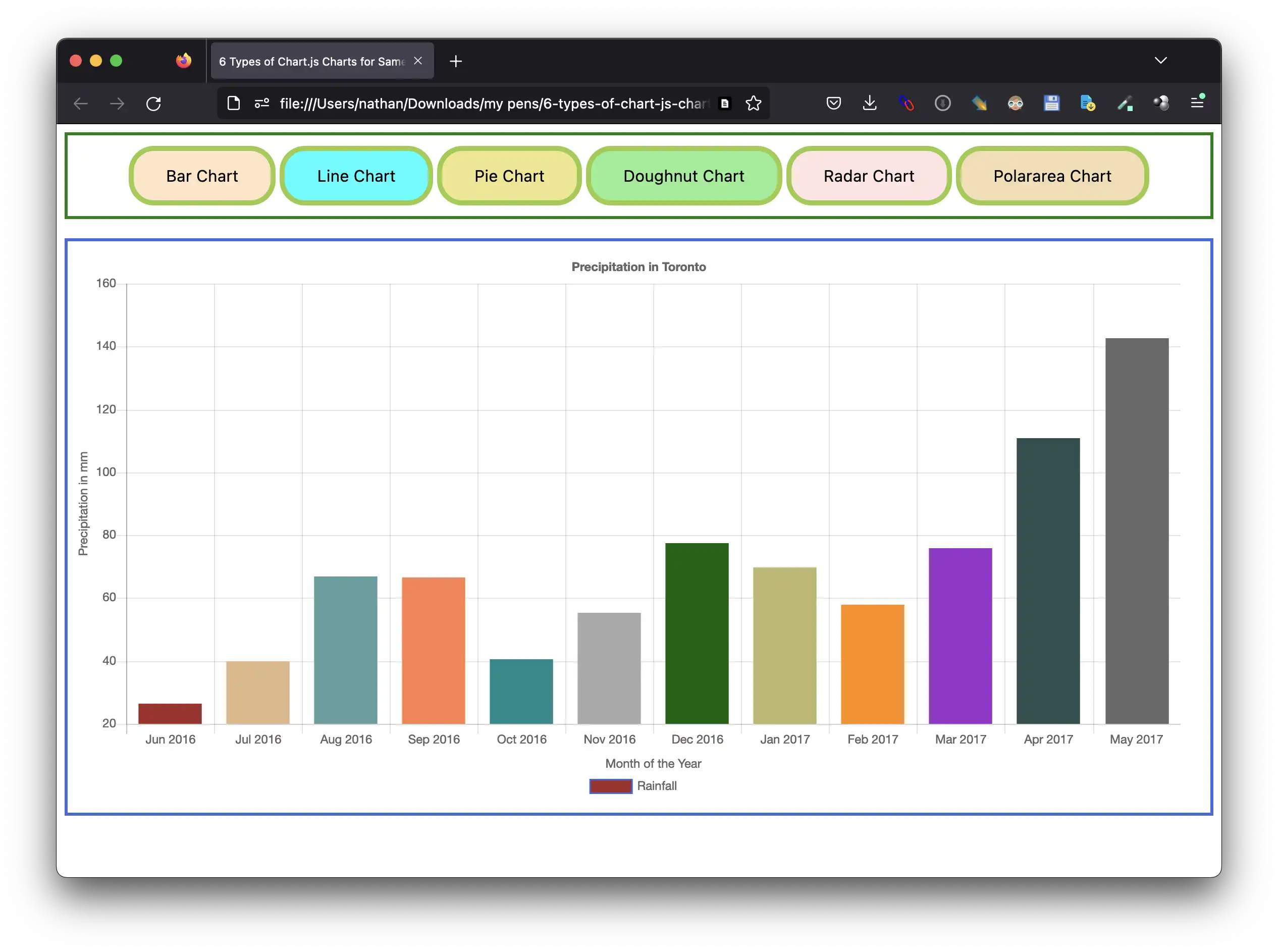Click the Firefox reader view icon
Screen dimensions: 1278x952
click(724, 103)
